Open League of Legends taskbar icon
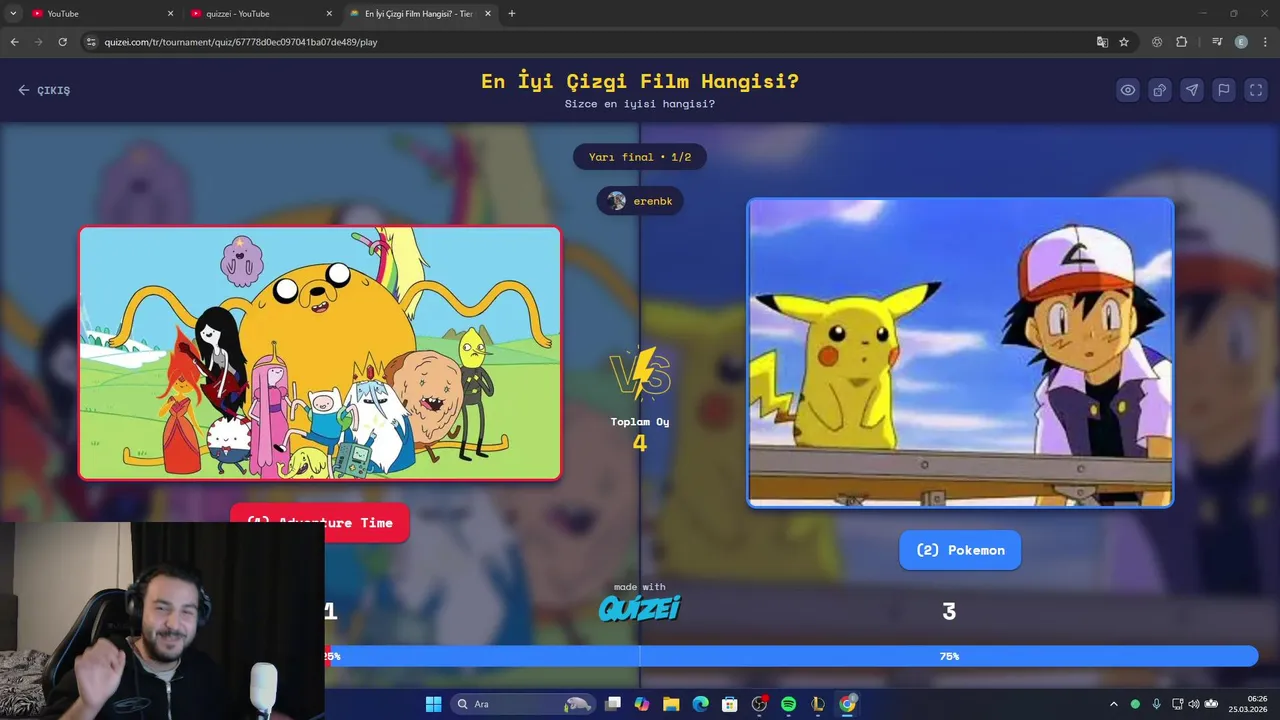The image size is (1280, 720). [818, 704]
